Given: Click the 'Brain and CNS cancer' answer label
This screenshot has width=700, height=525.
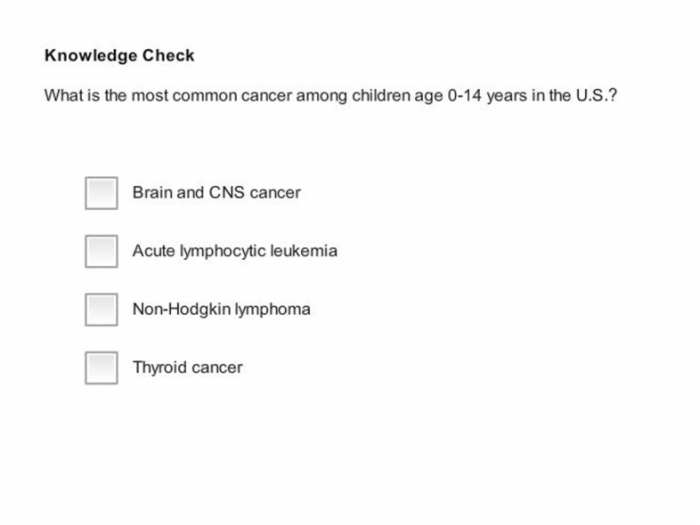Looking at the screenshot, I should coord(217,193).
